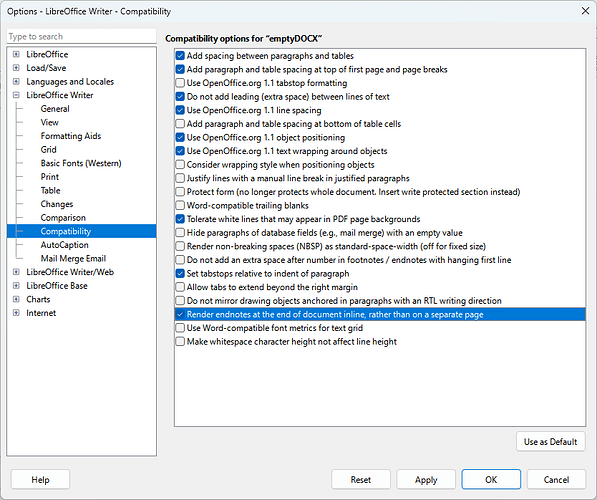597x500 pixels.
Task: Expand the Charts tree node
Action: pos(16,299)
